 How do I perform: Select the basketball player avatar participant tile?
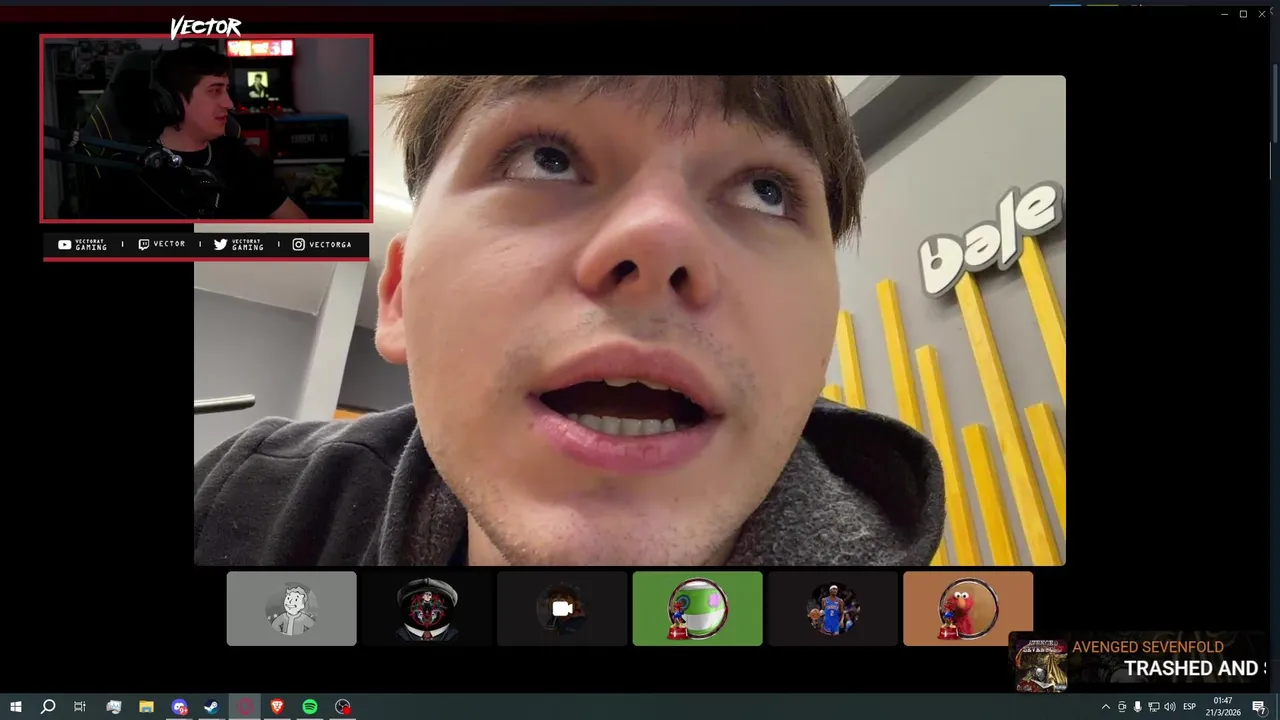[x=832, y=608]
